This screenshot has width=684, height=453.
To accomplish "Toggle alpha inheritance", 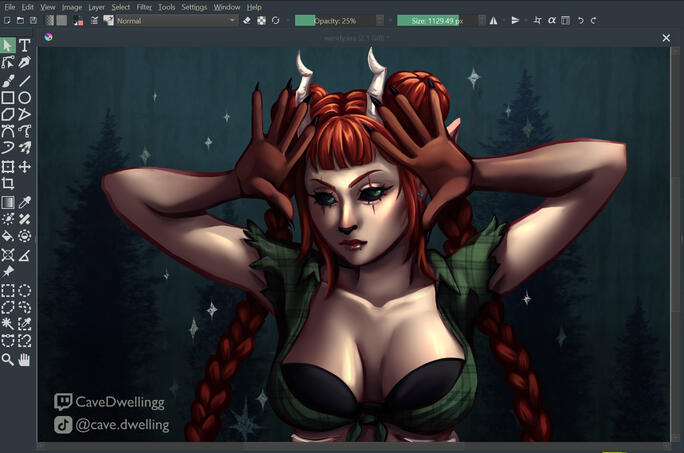I will (x=551, y=21).
